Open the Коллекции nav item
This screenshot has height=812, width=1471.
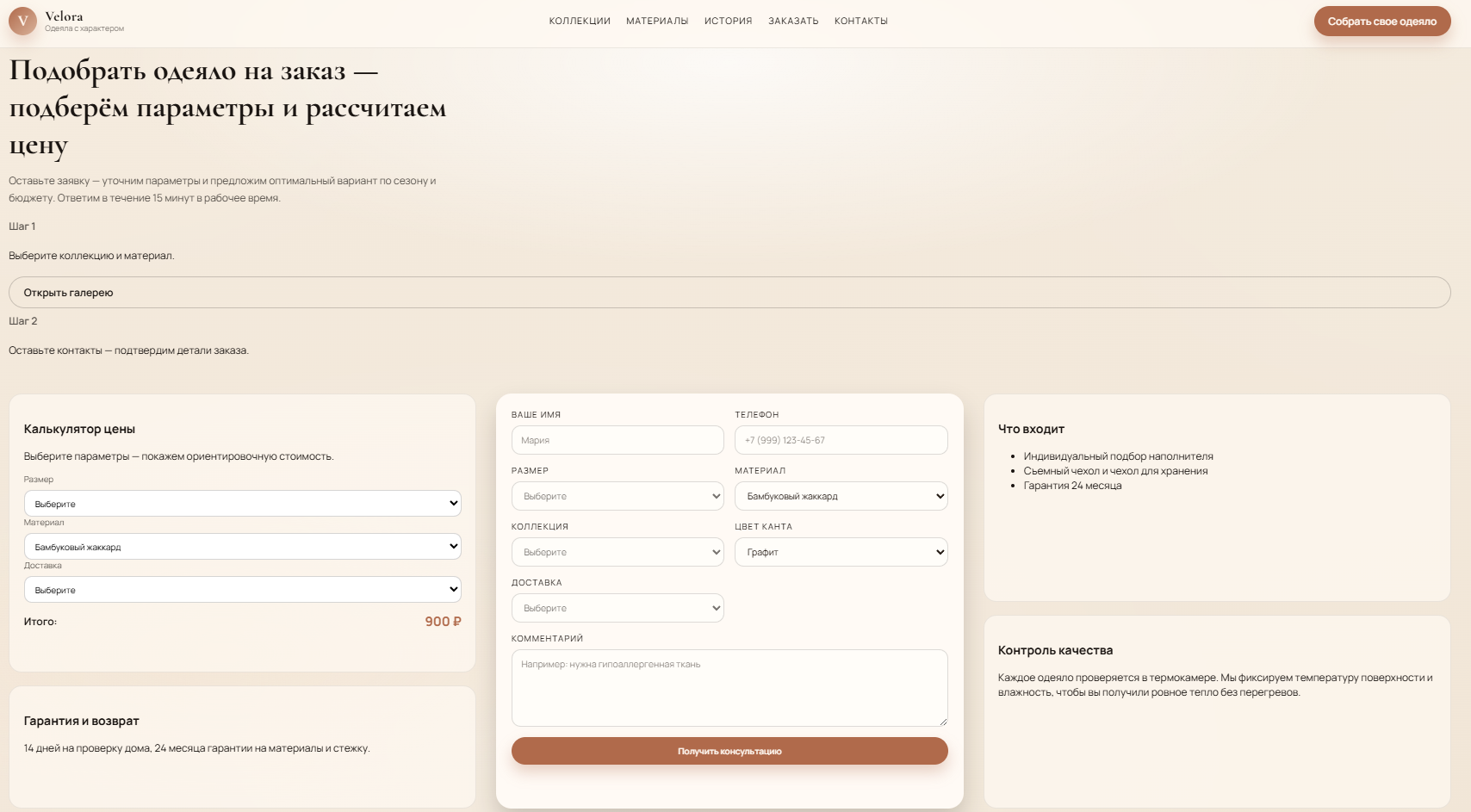[x=580, y=21]
